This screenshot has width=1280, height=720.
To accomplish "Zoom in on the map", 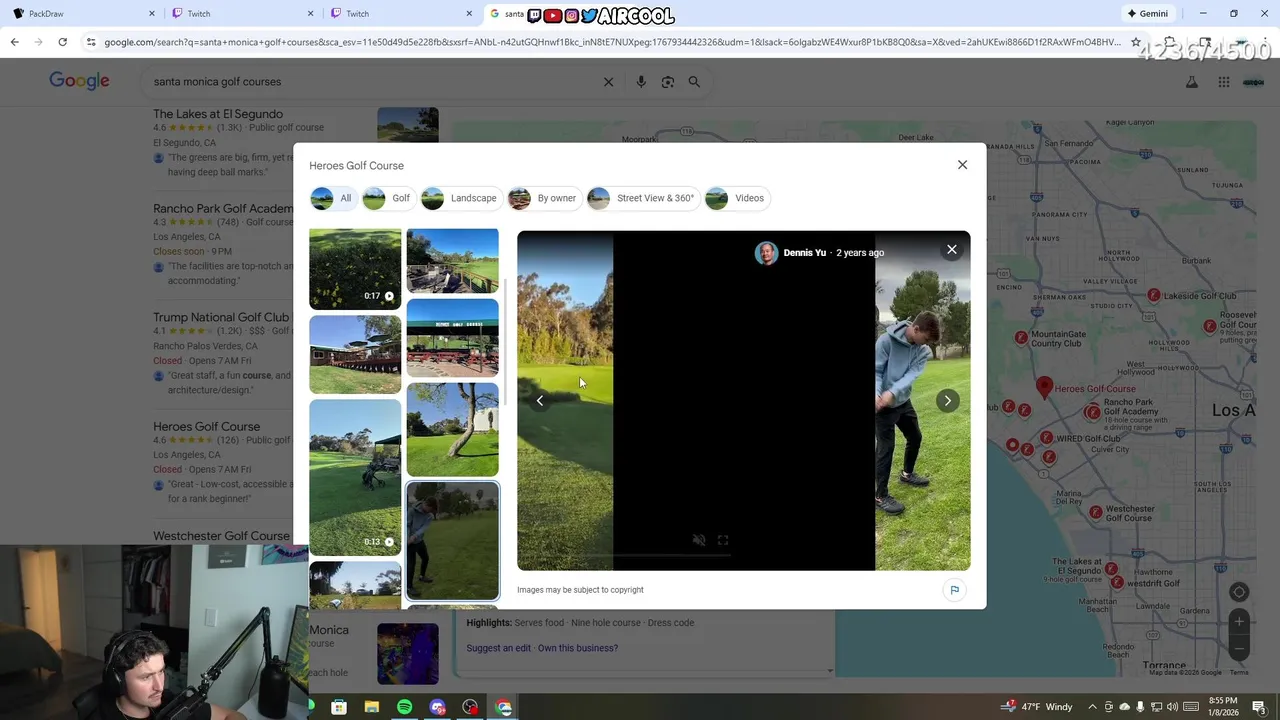I will click(x=1239, y=622).
